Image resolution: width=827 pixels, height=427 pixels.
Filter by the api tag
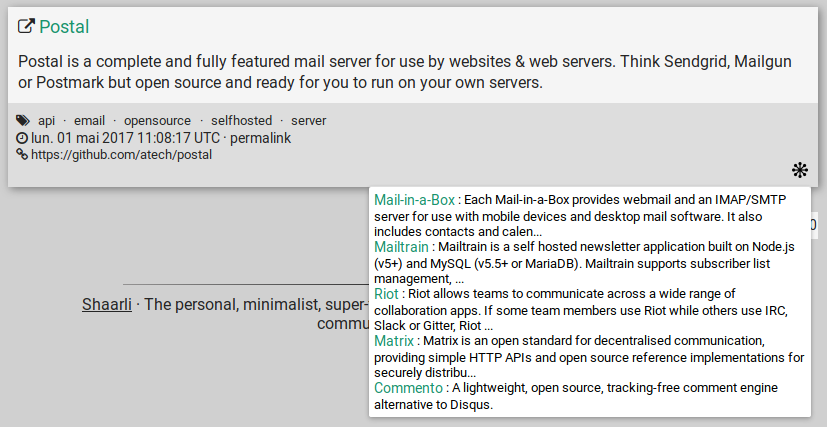tap(46, 121)
